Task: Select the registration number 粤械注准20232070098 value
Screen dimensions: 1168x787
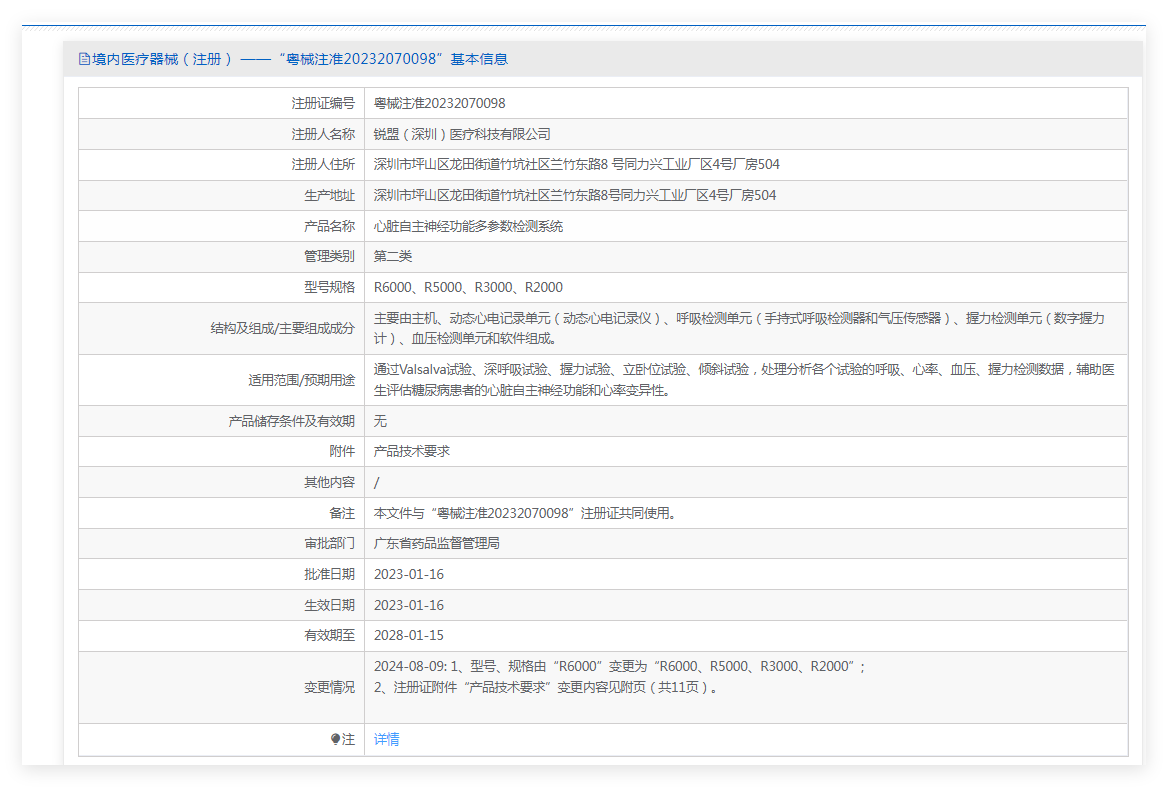Action: (439, 103)
